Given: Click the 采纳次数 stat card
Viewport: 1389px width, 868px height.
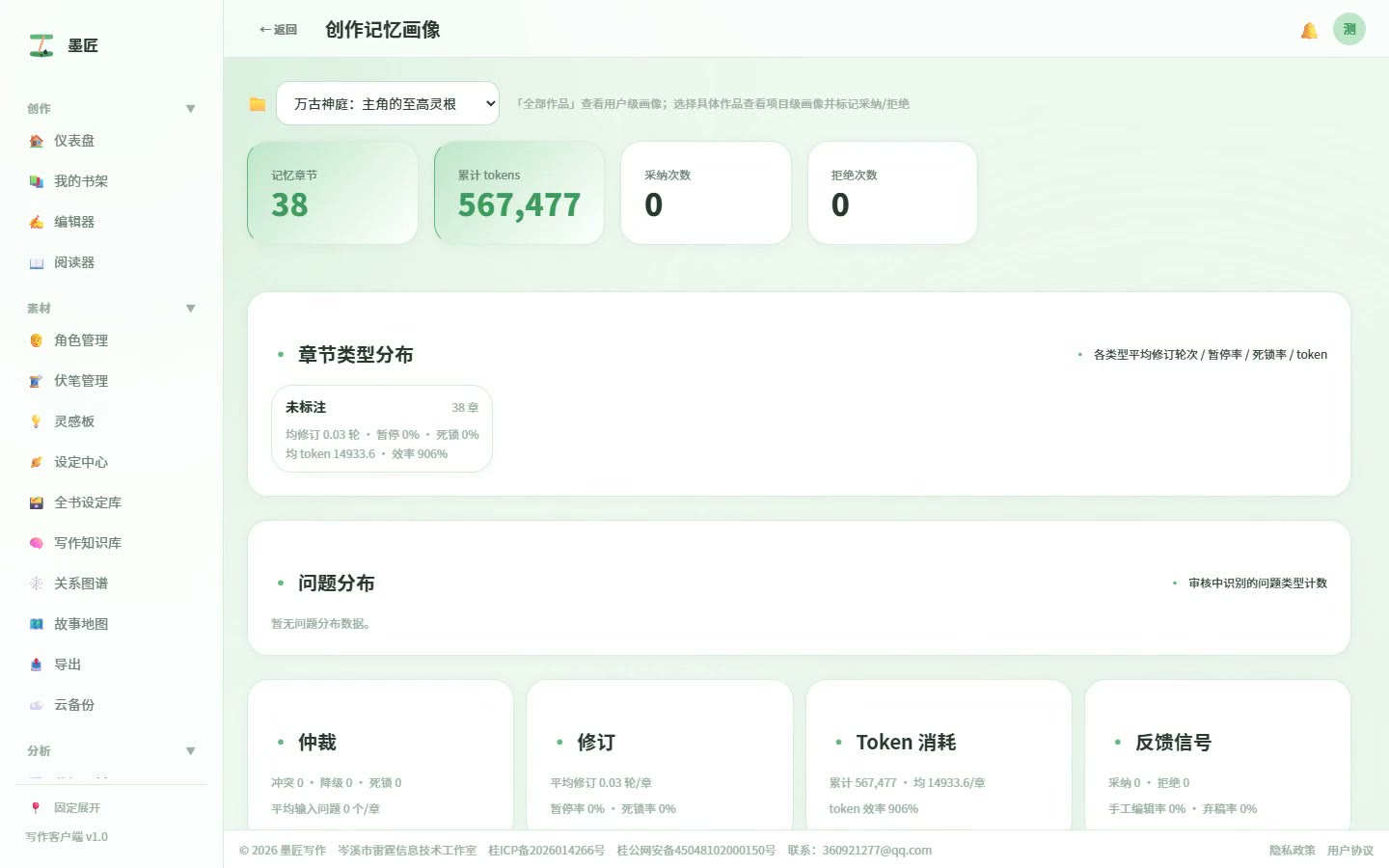Looking at the screenshot, I should 706,193.
